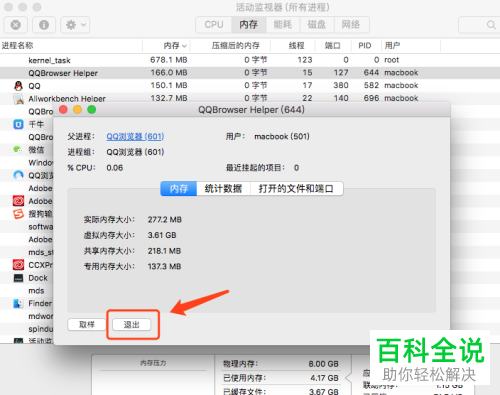Click the 内存压力 graph panel
Viewport: 500px width, 395px height.
click(x=153, y=375)
